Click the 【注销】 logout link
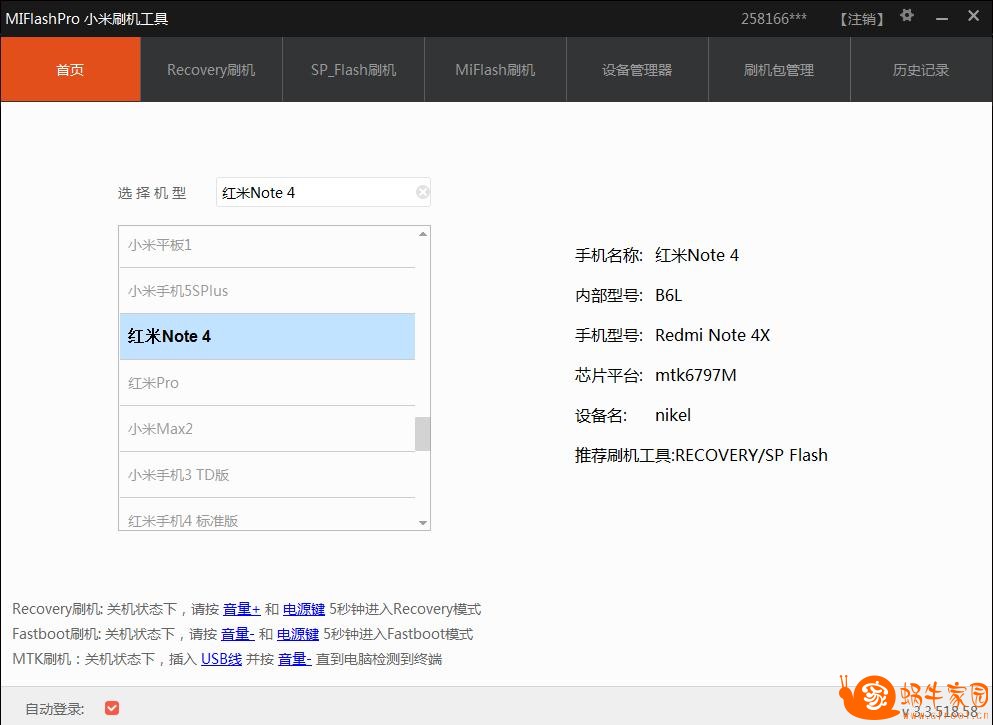This screenshot has height=725, width=993. point(861,19)
